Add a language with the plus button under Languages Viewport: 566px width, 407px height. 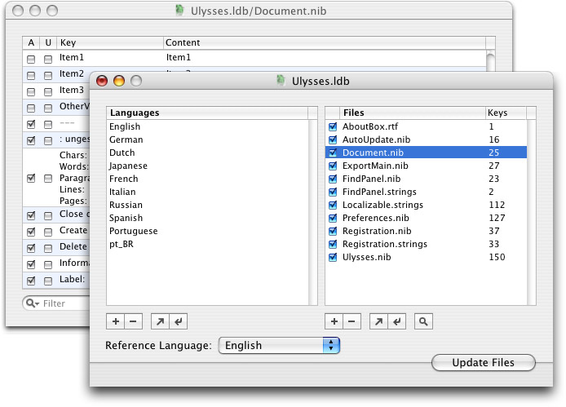116,321
